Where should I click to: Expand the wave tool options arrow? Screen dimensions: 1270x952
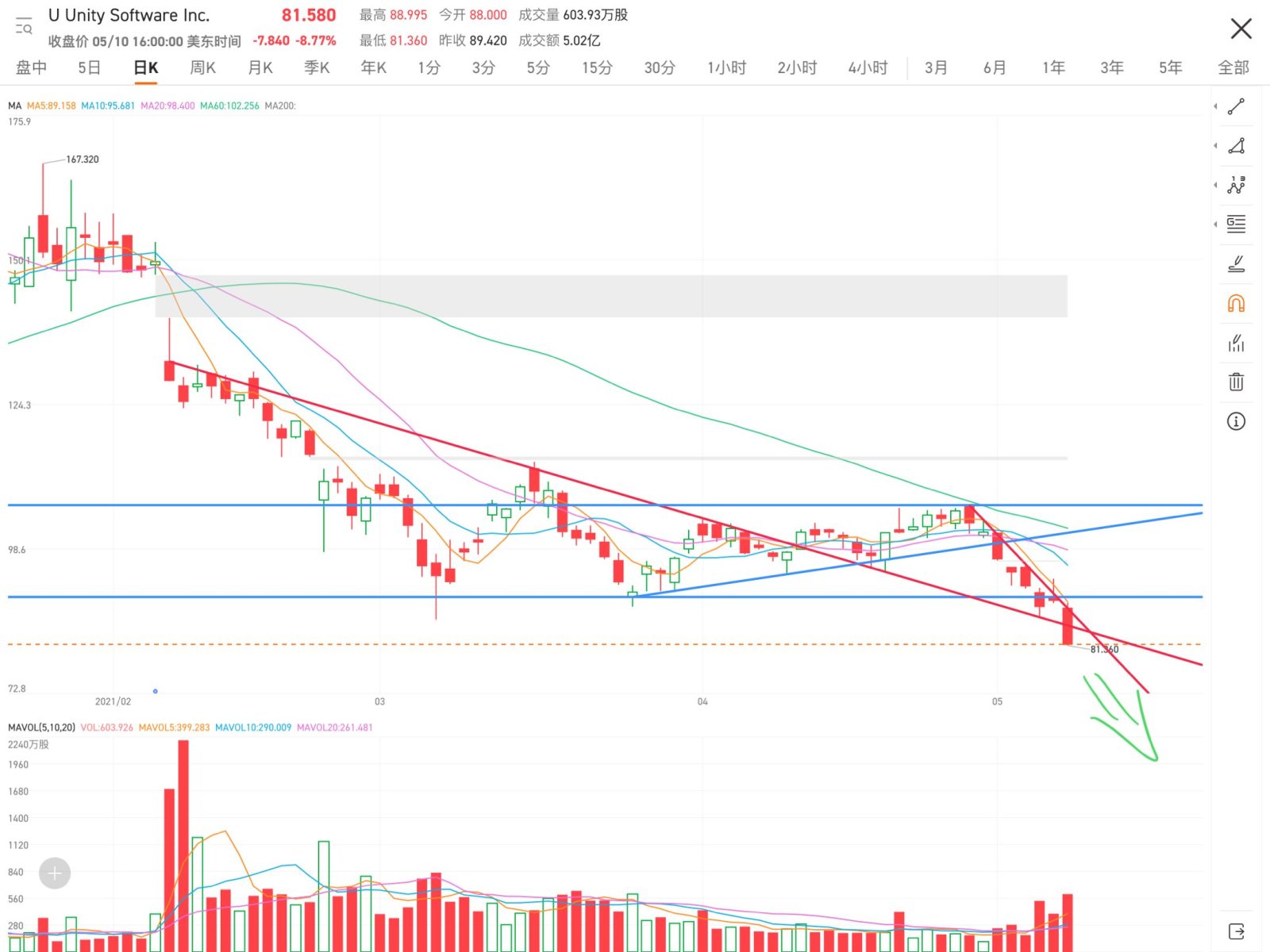tap(1215, 185)
